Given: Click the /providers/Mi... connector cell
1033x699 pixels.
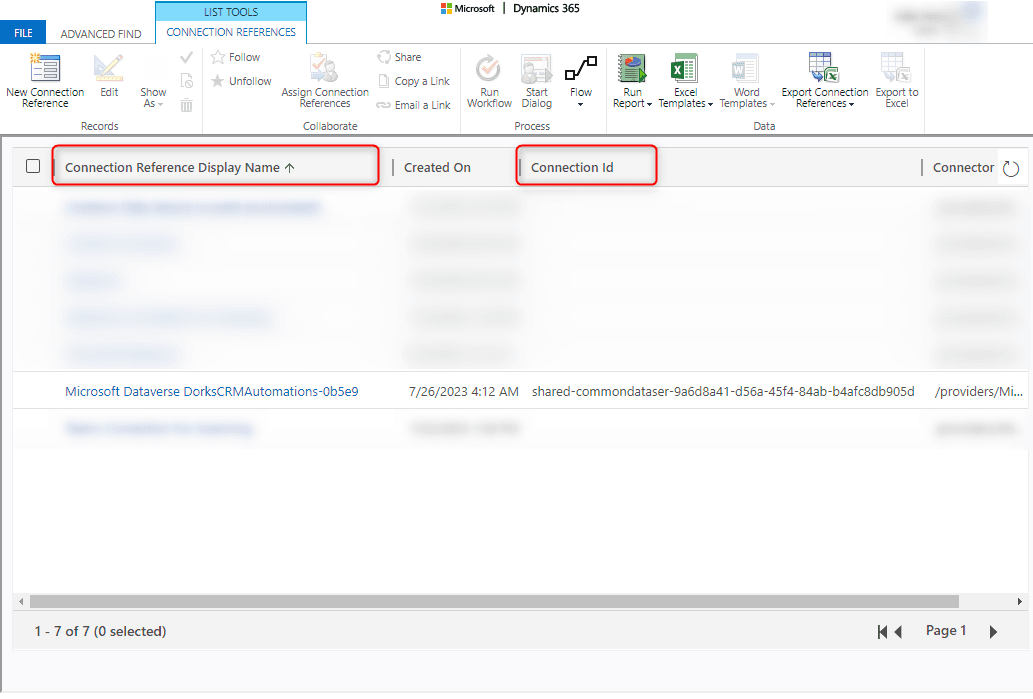Looking at the screenshot, I should coord(978,392).
